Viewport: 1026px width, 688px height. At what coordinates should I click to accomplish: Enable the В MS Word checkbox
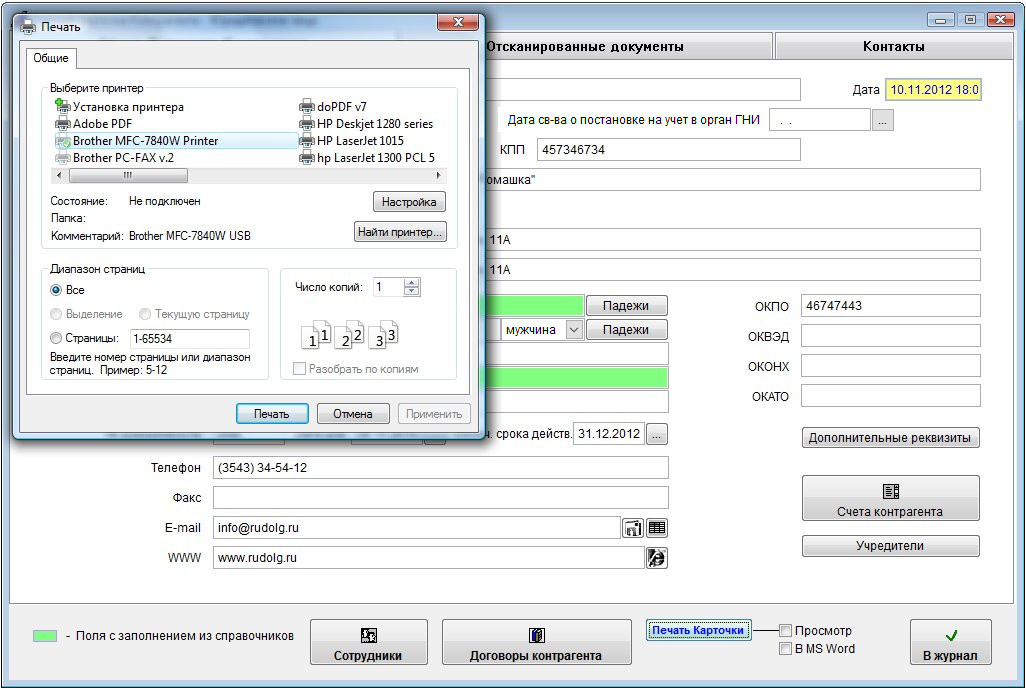click(x=786, y=649)
